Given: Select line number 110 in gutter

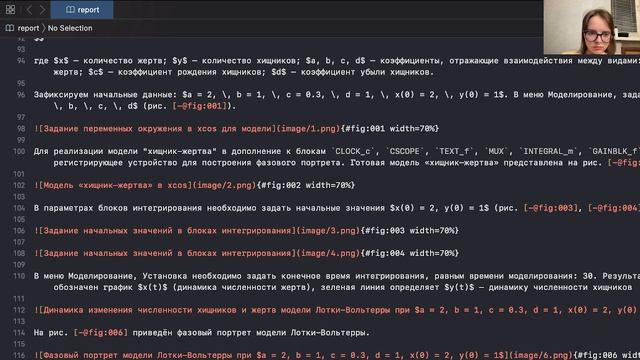Looking at the screenshot, I should pos(19,276).
